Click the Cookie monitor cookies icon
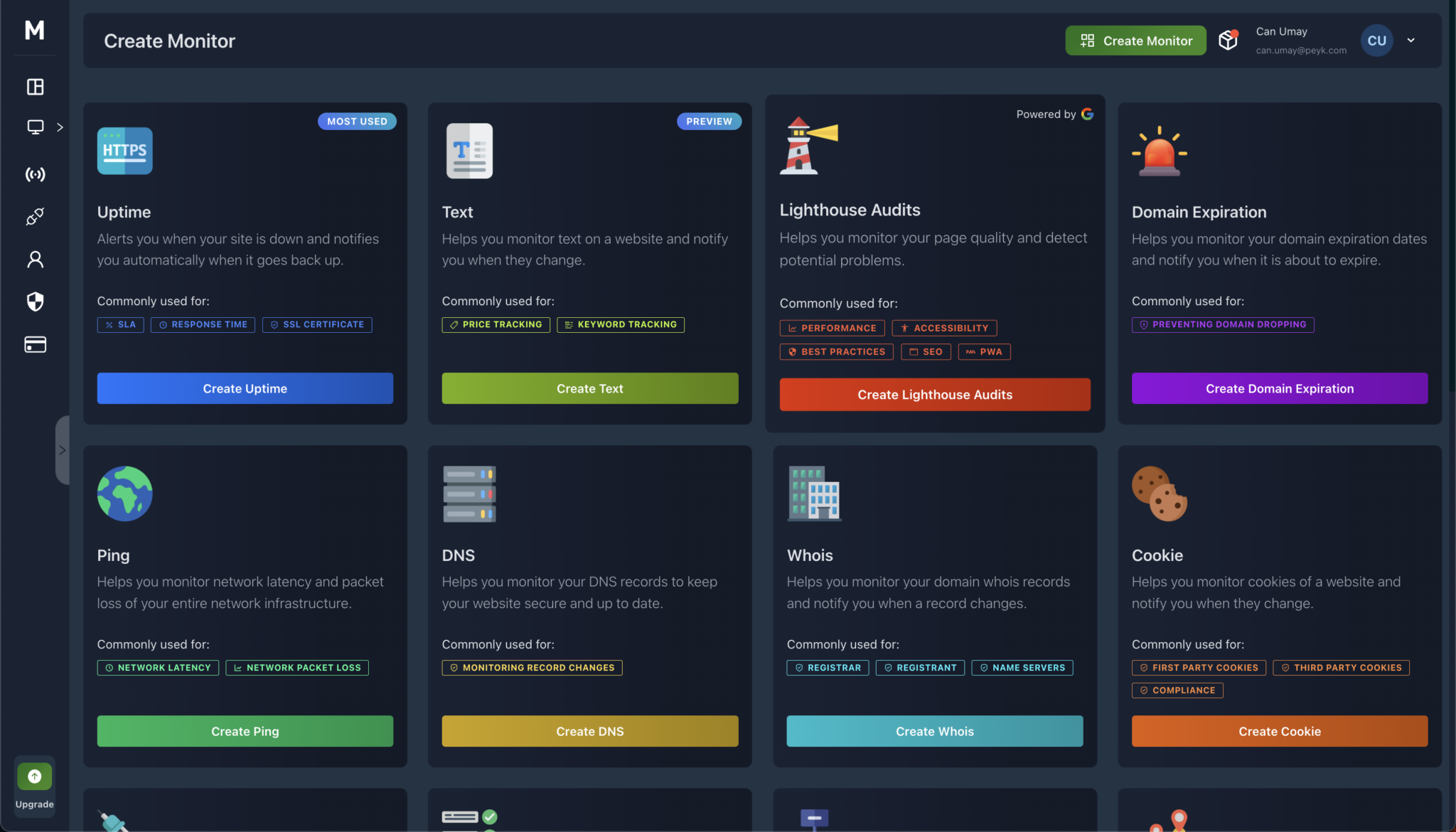 (1160, 494)
